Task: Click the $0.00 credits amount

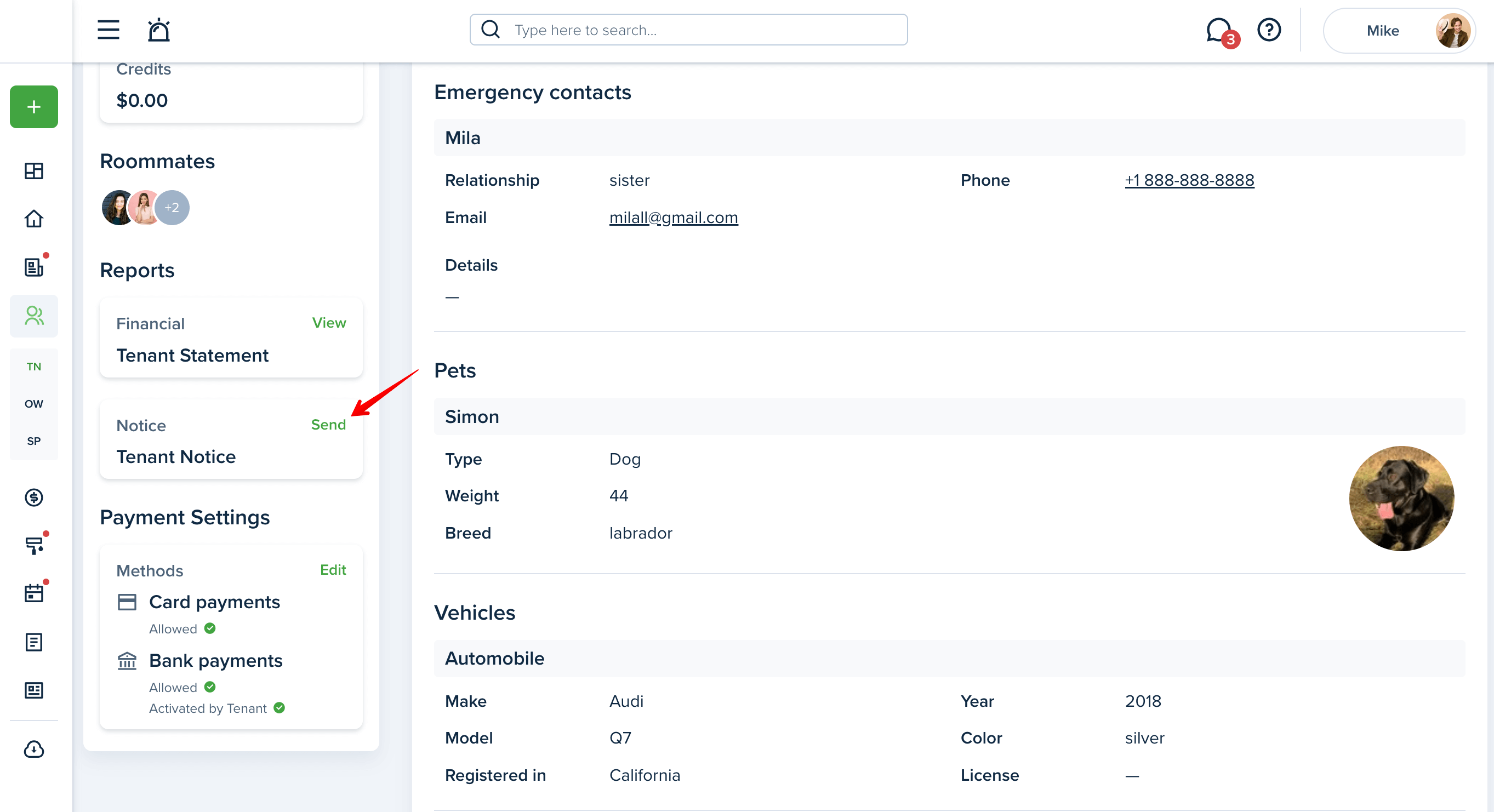Action: tap(142, 100)
